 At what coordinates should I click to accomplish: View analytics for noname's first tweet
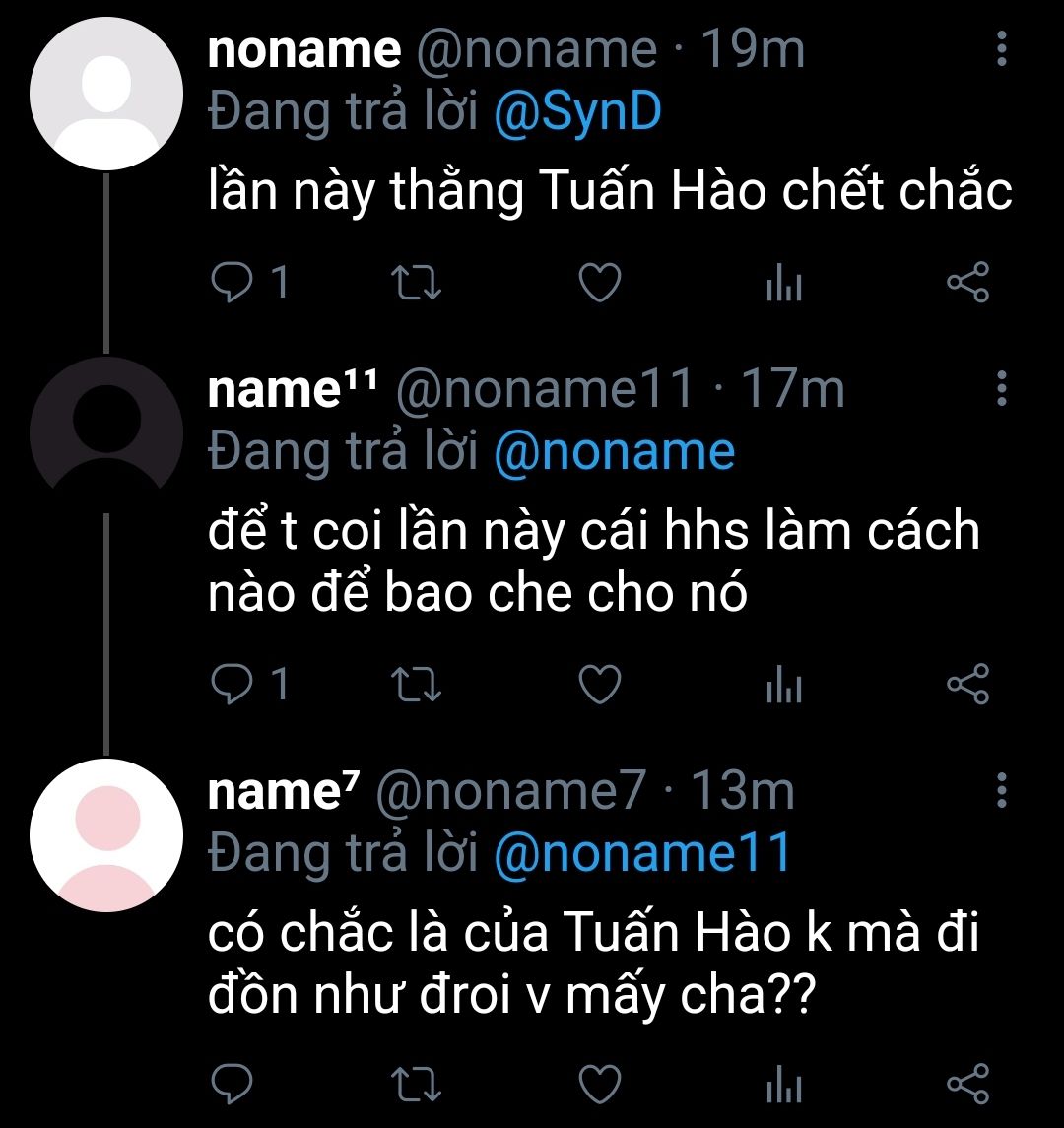784,285
